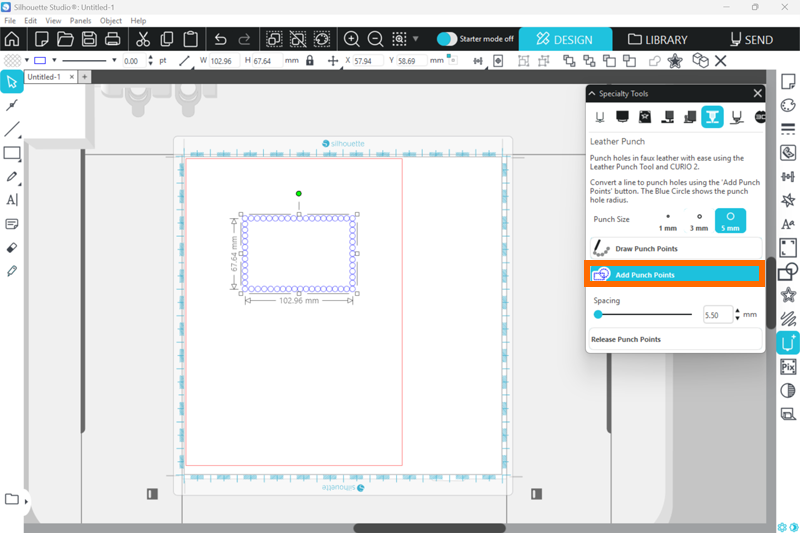Open the Panels menu
The image size is (800, 533).
(x=81, y=20)
